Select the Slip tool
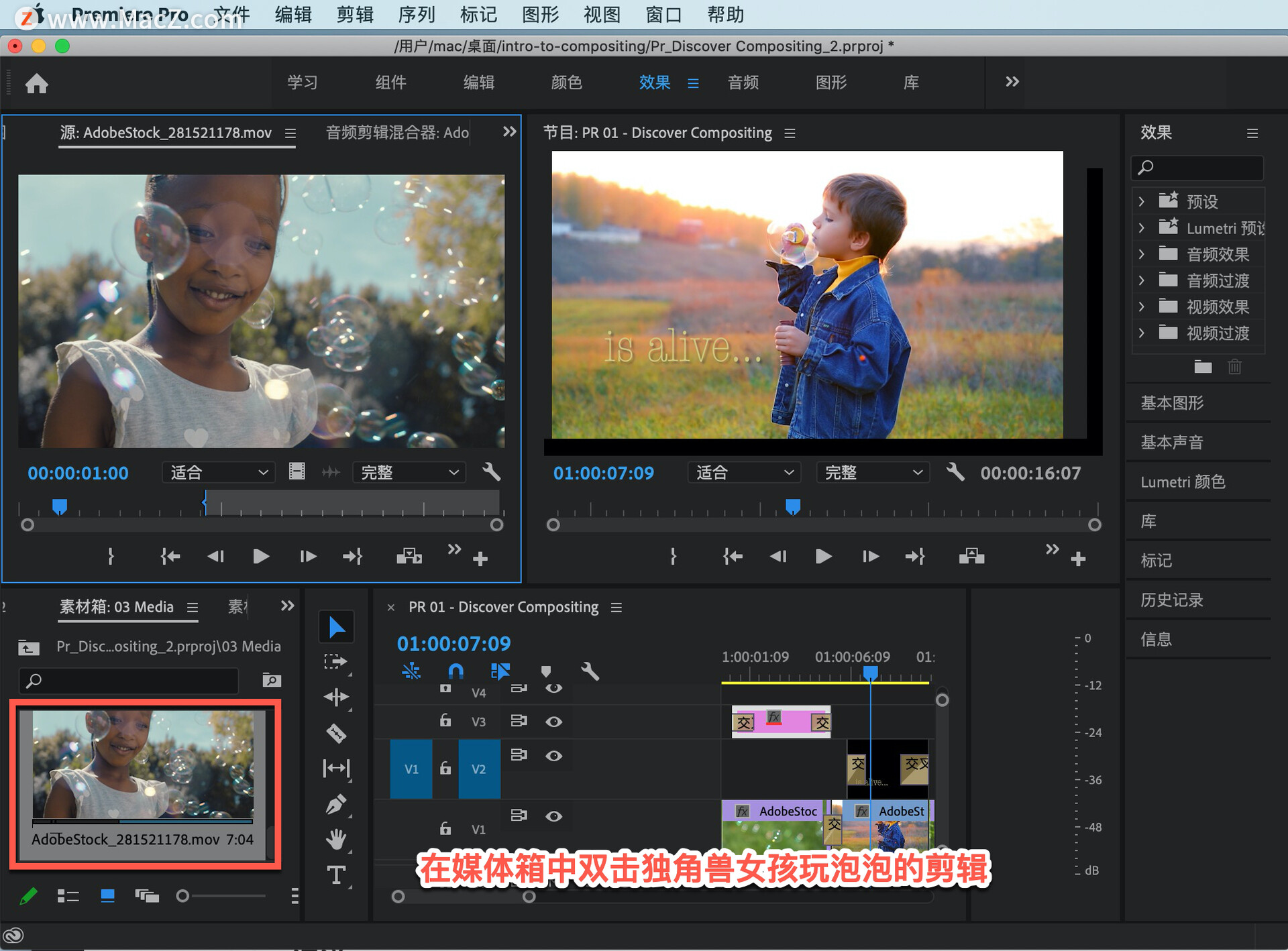Screen dimensions: 1288x951 coord(336,769)
